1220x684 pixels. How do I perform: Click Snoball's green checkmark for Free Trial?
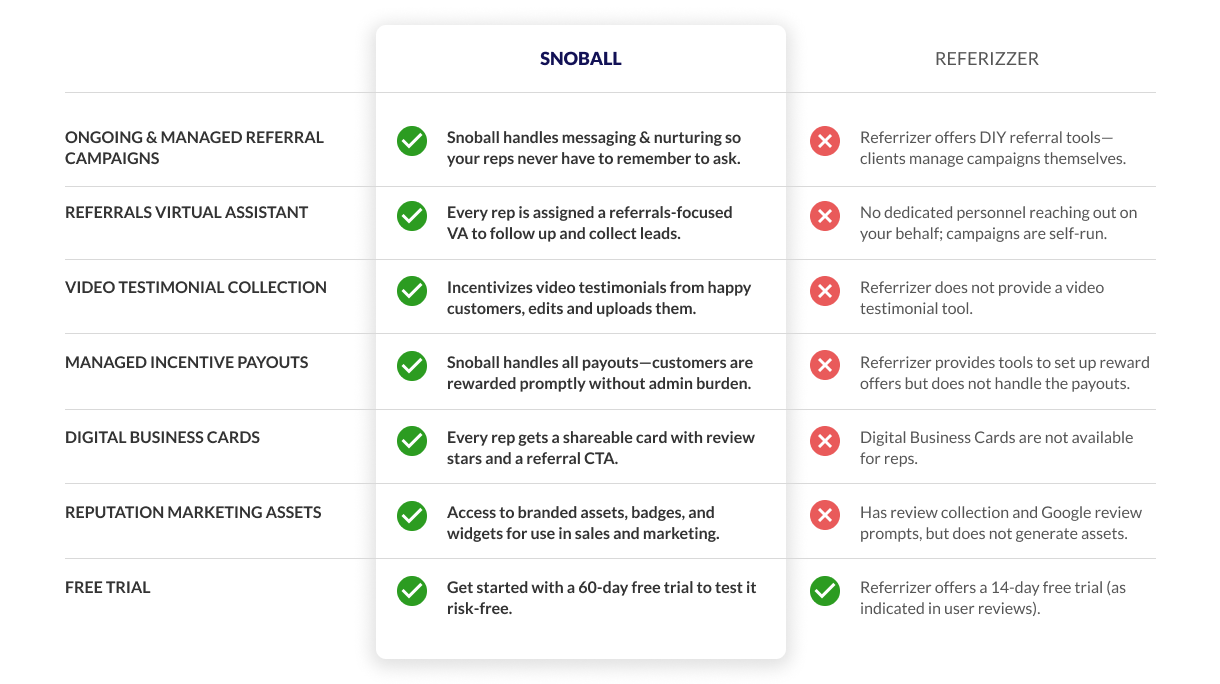[412, 591]
